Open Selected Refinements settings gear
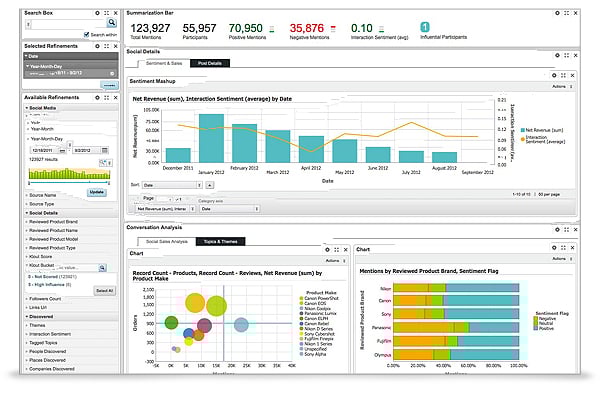600x400 pixels. (x=96, y=47)
